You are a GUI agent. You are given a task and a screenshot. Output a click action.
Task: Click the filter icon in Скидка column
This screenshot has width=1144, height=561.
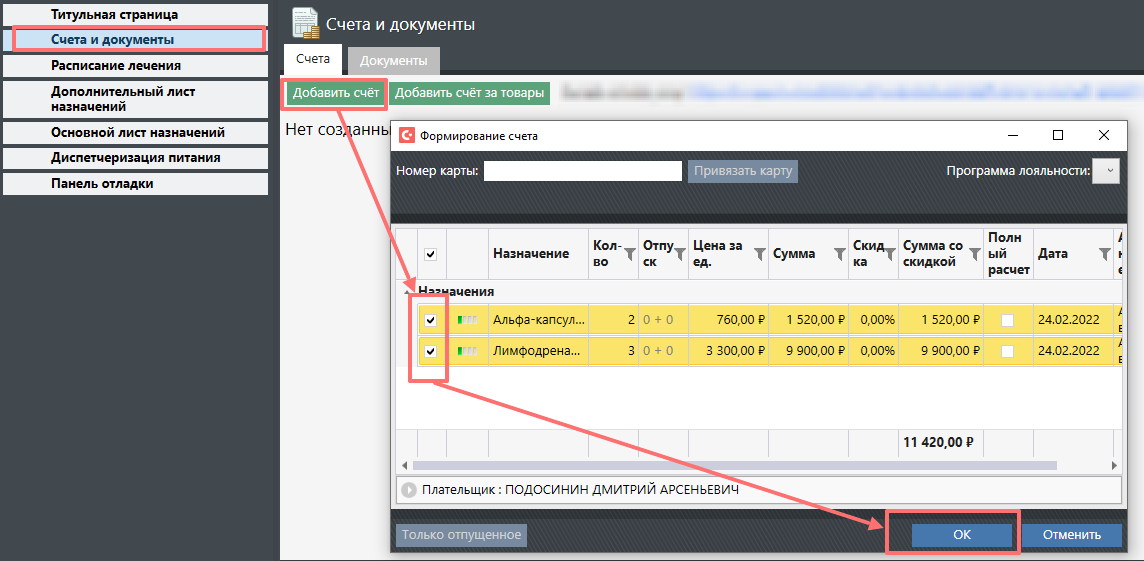(888, 254)
